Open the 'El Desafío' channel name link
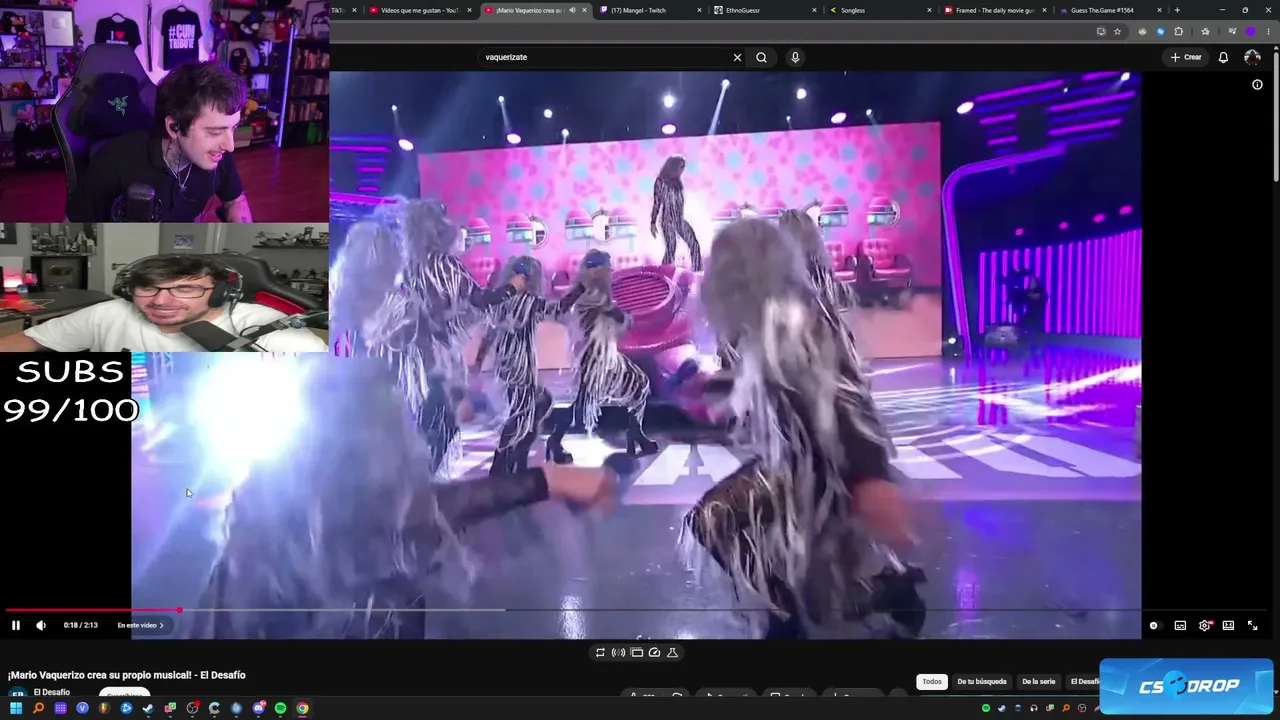Viewport: 1280px width, 720px height. [52, 692]
